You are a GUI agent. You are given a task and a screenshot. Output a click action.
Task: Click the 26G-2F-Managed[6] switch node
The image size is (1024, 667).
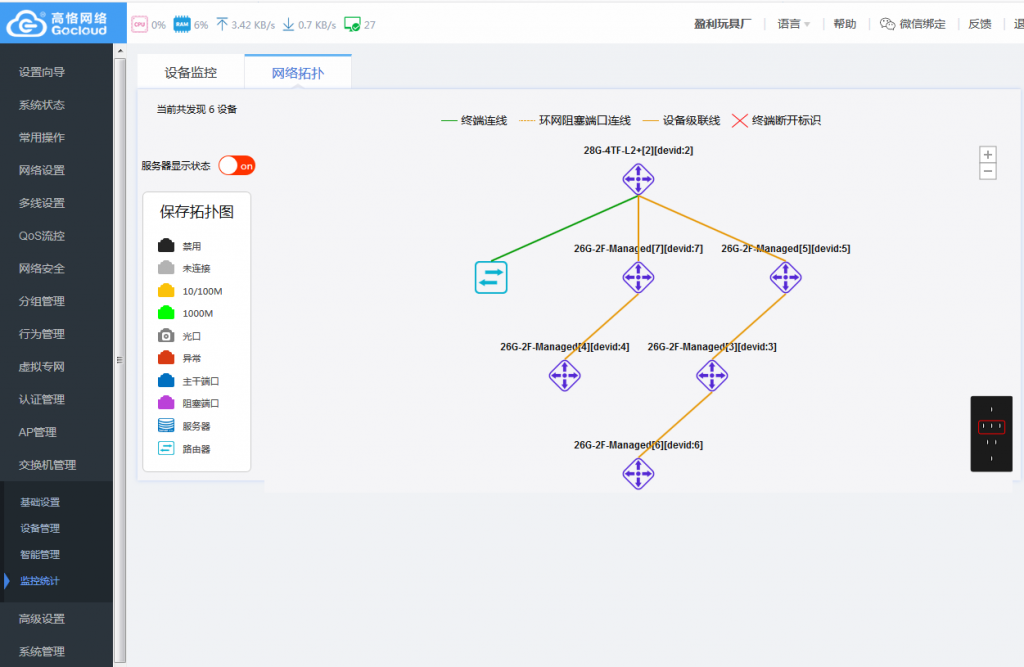coord(638,473)
